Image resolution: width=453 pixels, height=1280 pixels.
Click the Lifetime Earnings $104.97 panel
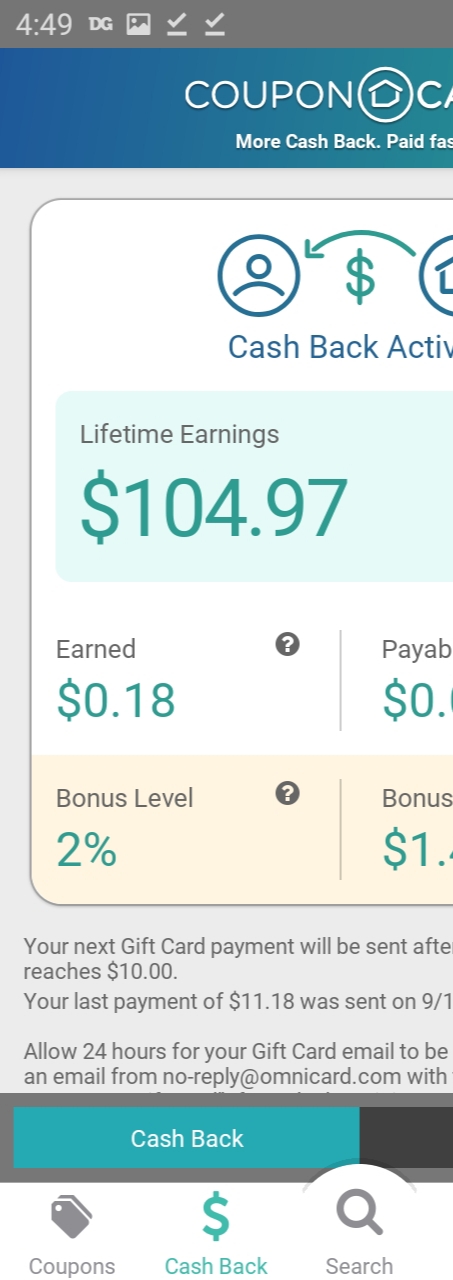point(254,486)
